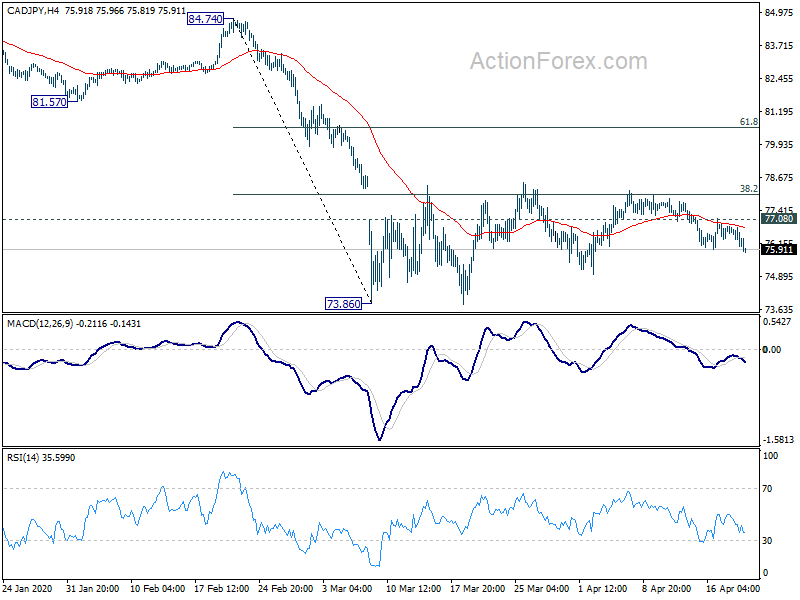Image resolution: width=800 pixels, height=600 pixels.
Task: Click the 17 Feb 12:00 time label
Action: coord(221,588)
